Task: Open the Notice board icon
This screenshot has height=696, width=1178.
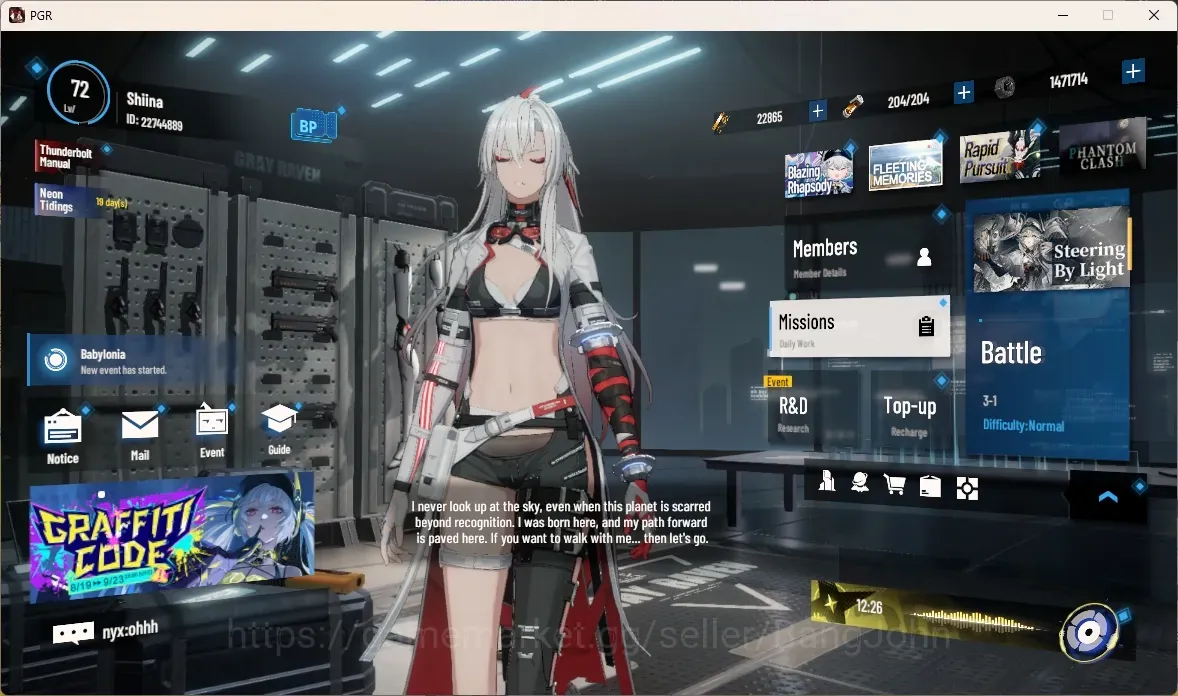Action: tap(63, 428)
